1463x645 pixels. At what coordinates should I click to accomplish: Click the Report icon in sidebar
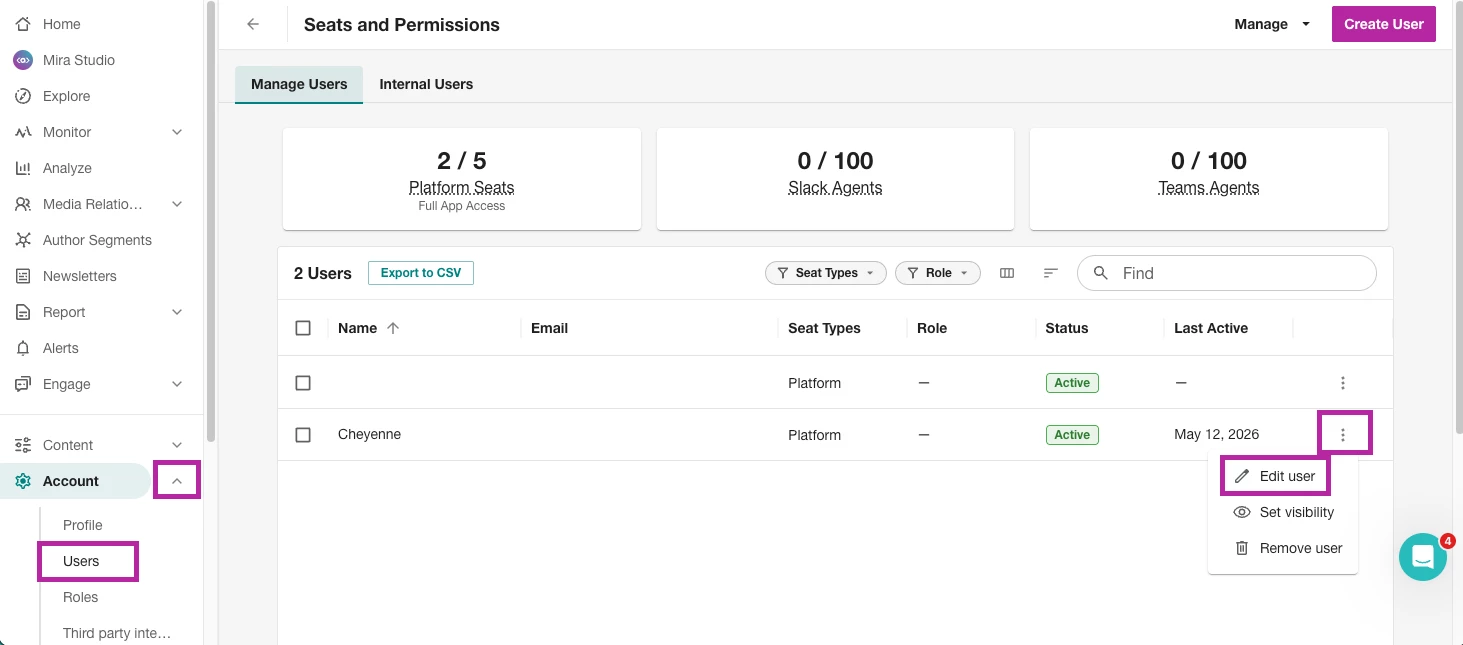point(22,312)
